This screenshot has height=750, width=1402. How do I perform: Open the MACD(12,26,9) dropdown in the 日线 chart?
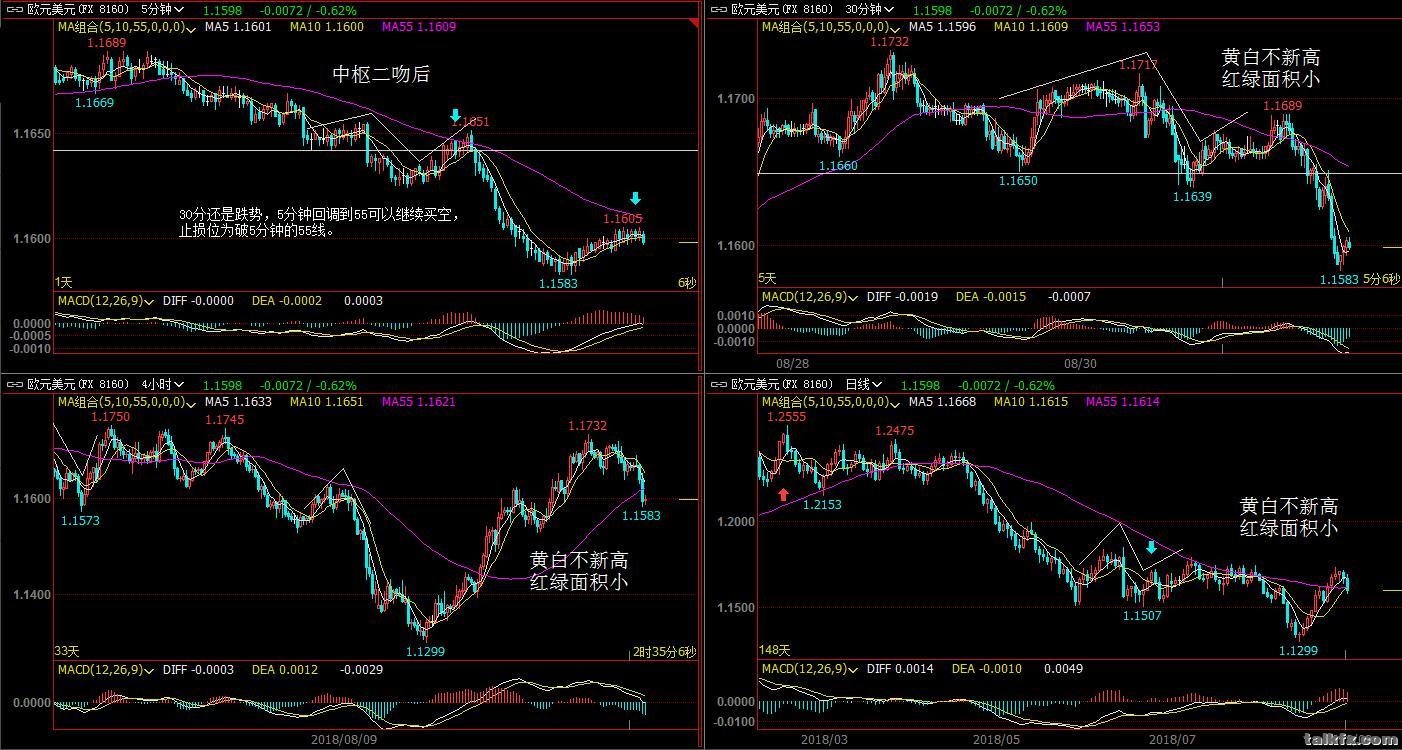852,669
